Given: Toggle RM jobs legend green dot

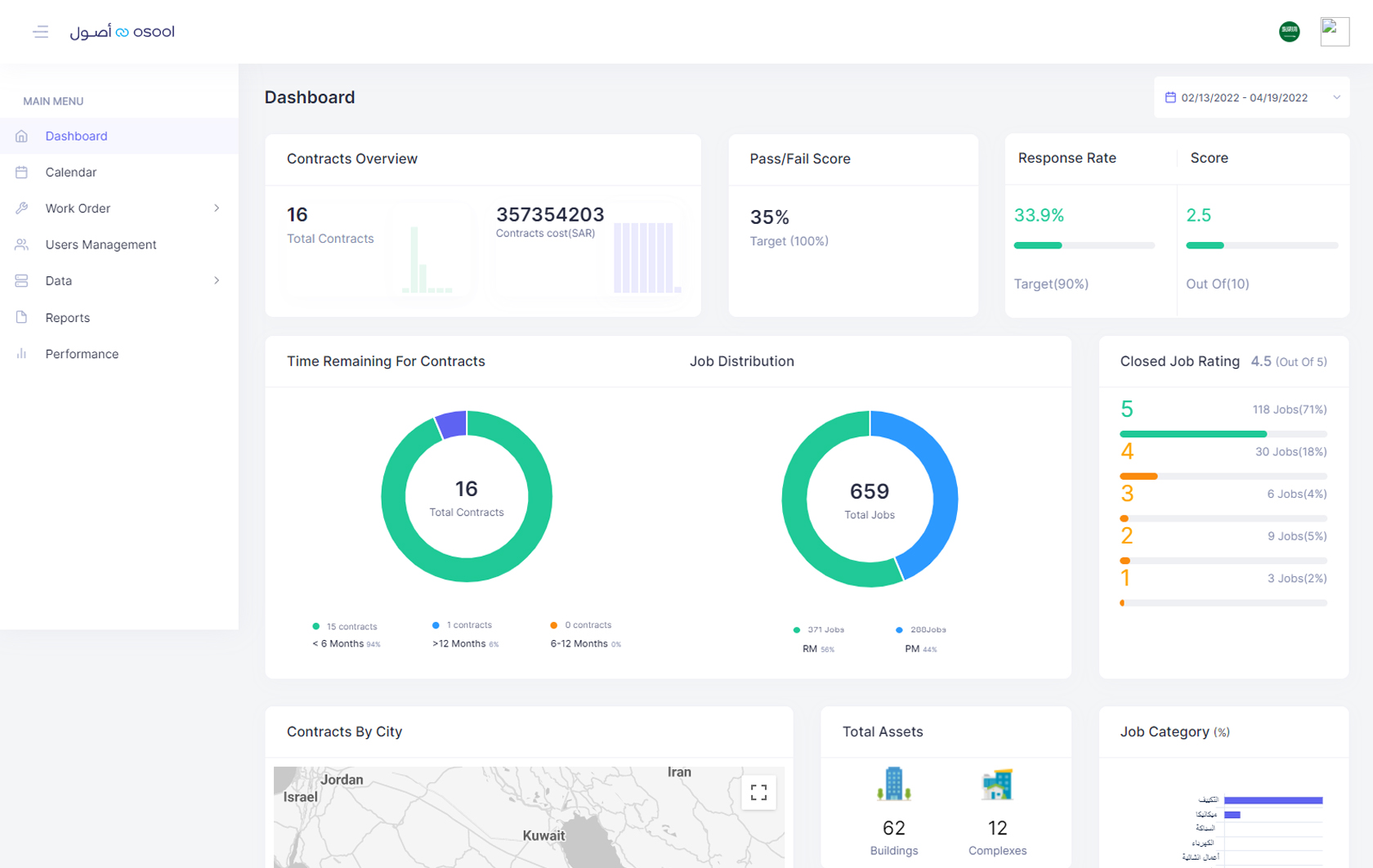Looking at the screenshot, I should click(796, 630).
